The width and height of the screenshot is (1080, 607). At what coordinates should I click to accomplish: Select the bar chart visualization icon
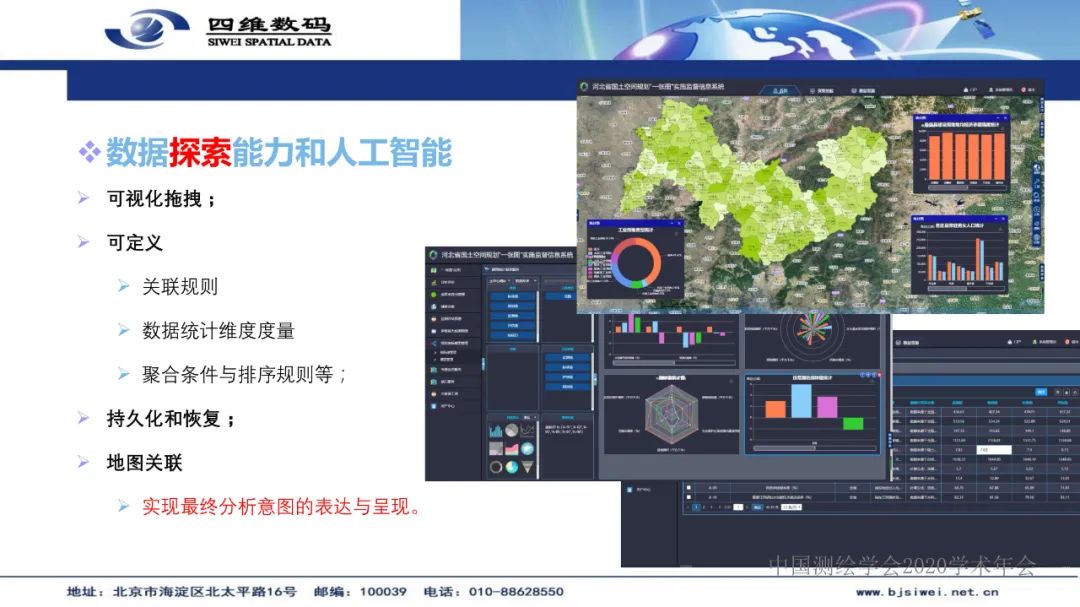tap(496, 431)
